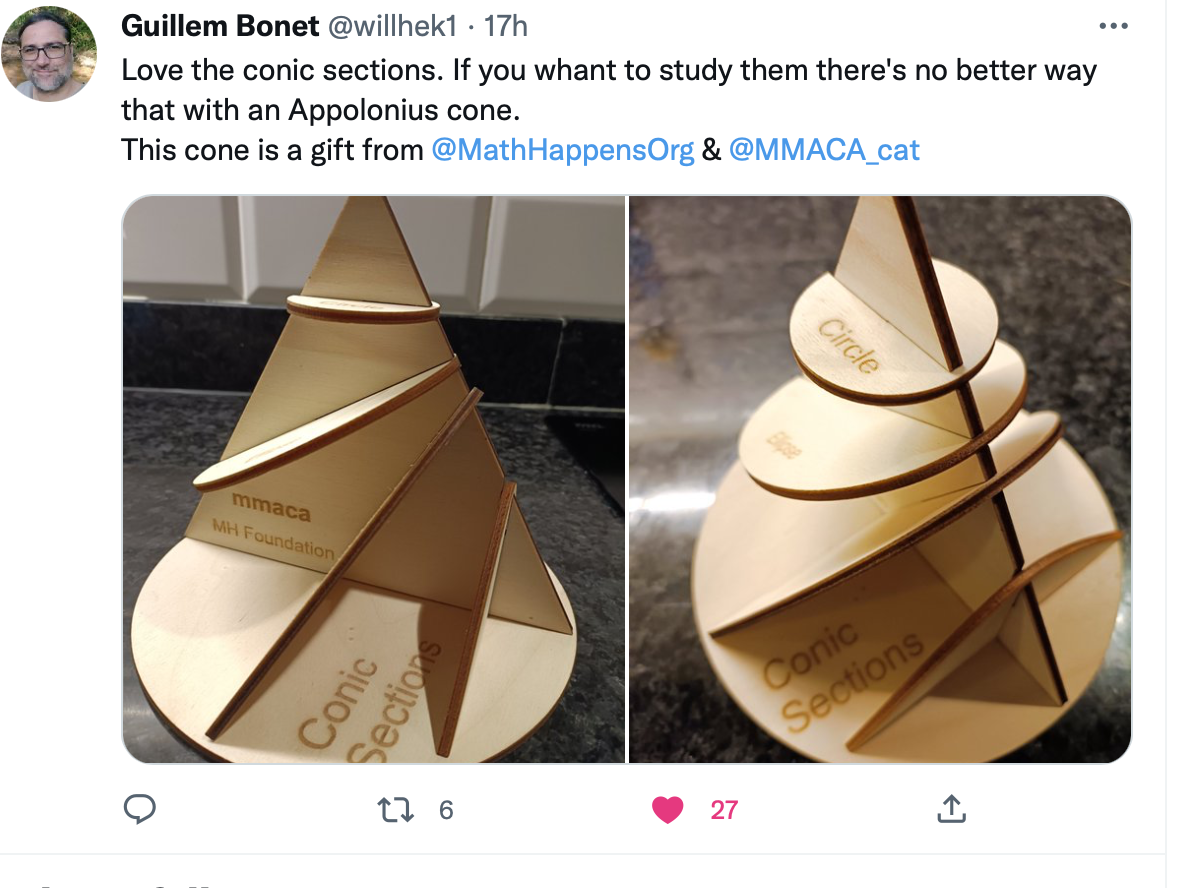Click the like count 27
Image resolution: width=1186 pixels, height=888 pixels.
[x=724, y=810]
